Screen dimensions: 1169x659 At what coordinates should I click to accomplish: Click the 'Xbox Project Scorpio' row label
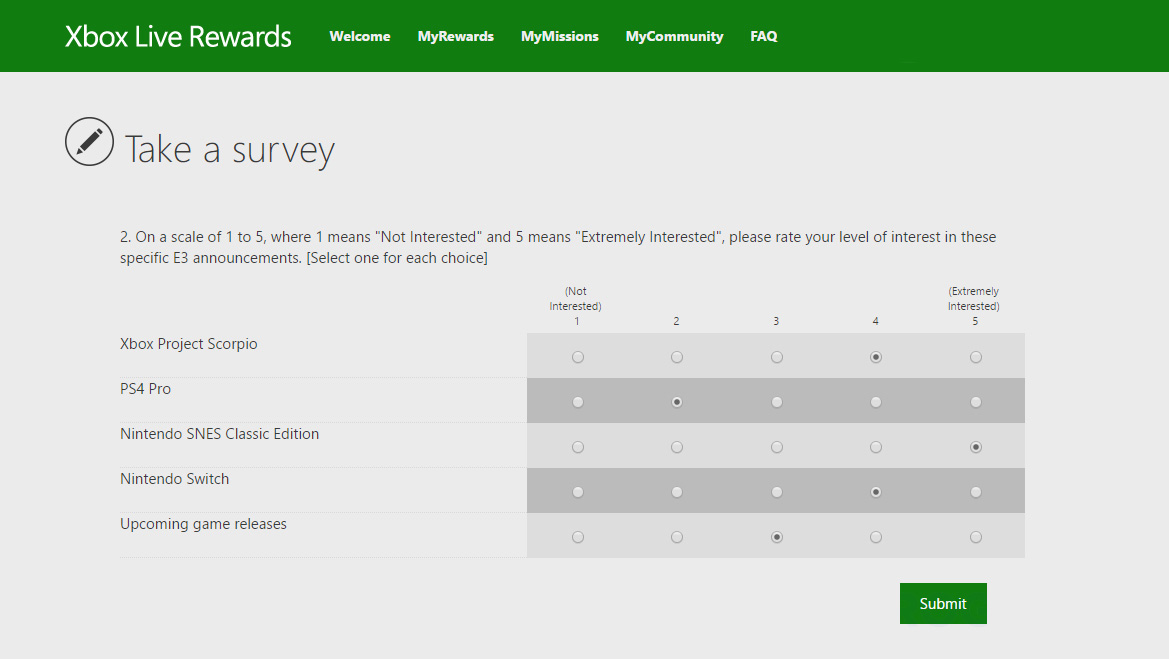click(x=189, y=344)
